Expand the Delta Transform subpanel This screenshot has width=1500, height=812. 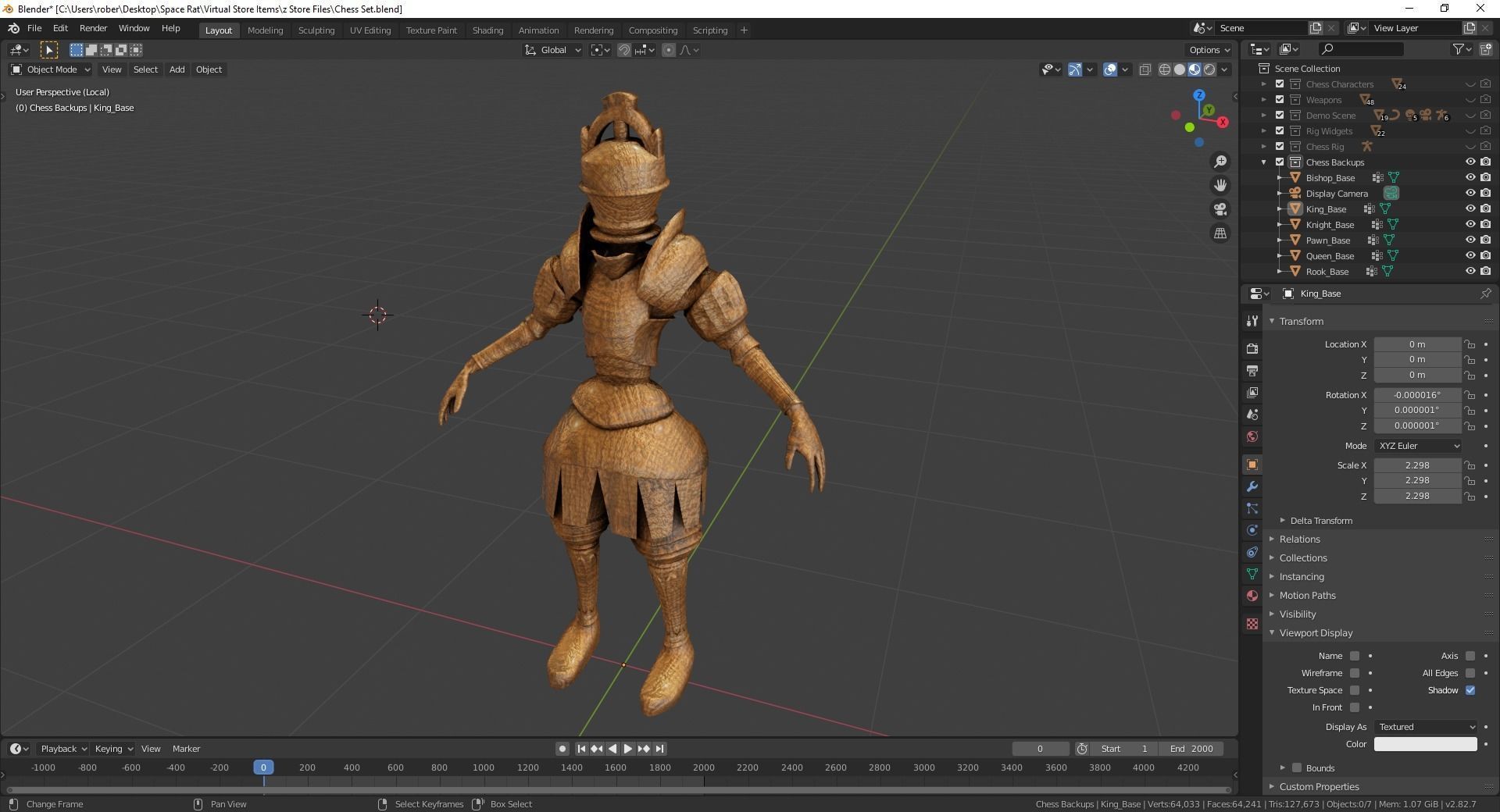coord(1283,521)
